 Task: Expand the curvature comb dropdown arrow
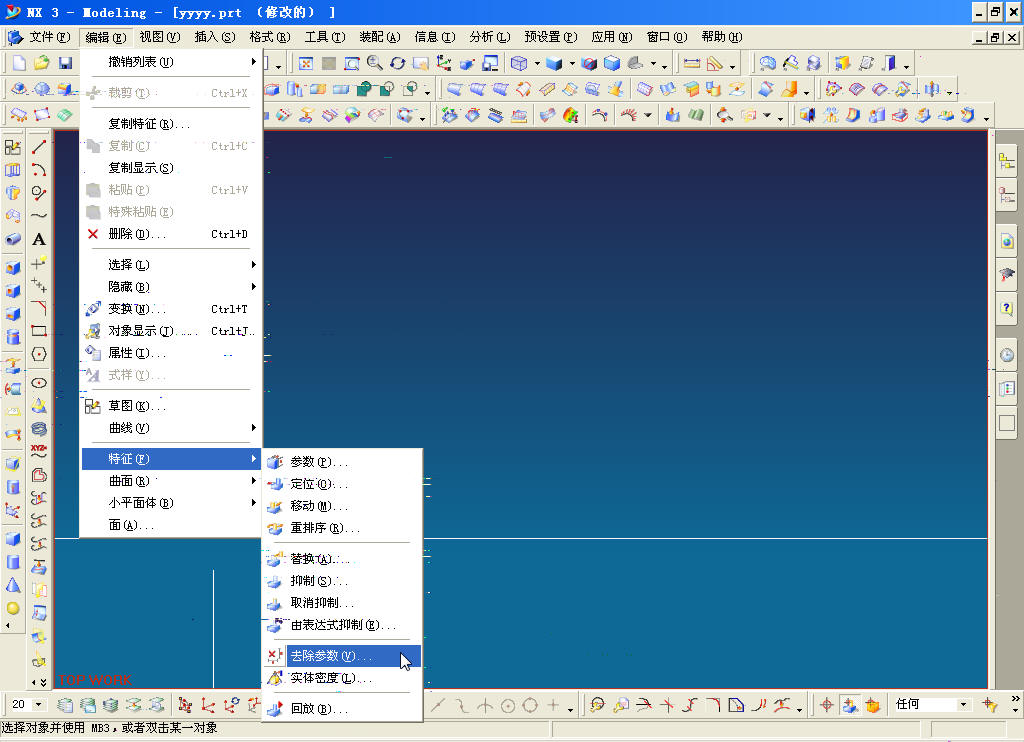[647, 116]
